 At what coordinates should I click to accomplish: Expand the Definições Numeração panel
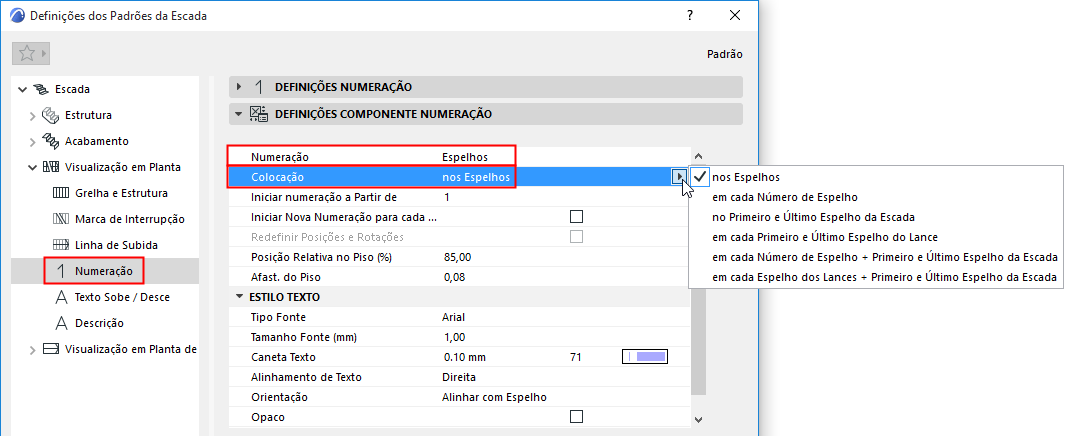click(238, 87)
